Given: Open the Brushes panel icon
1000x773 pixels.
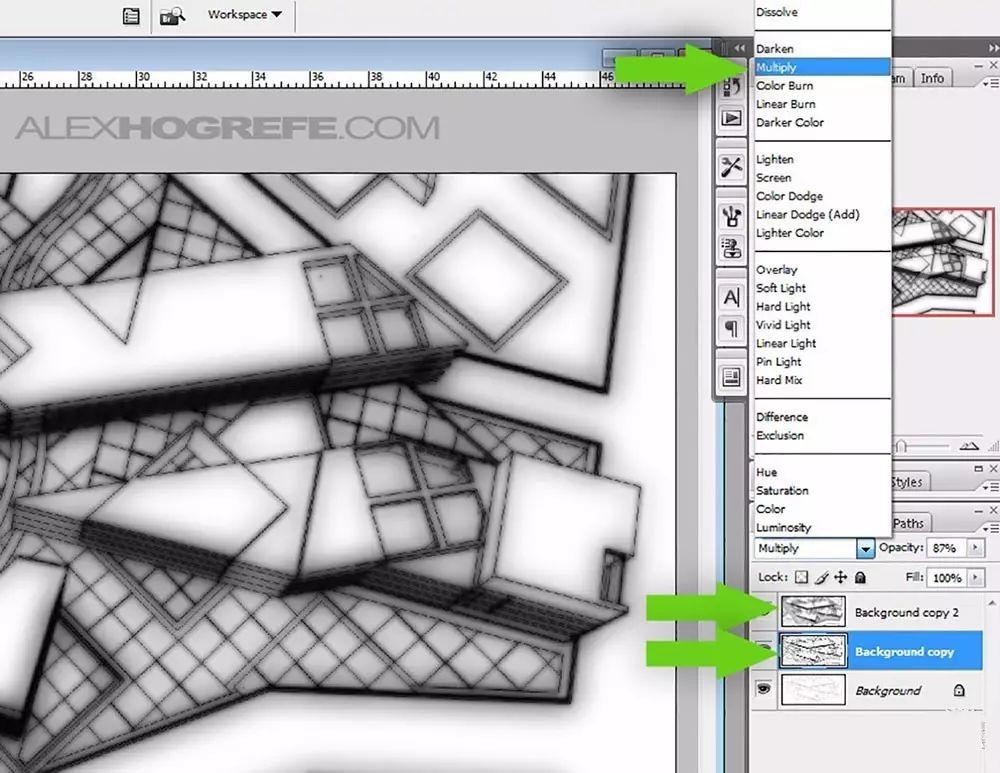Looking at the screenshot, I should point(732,216).
